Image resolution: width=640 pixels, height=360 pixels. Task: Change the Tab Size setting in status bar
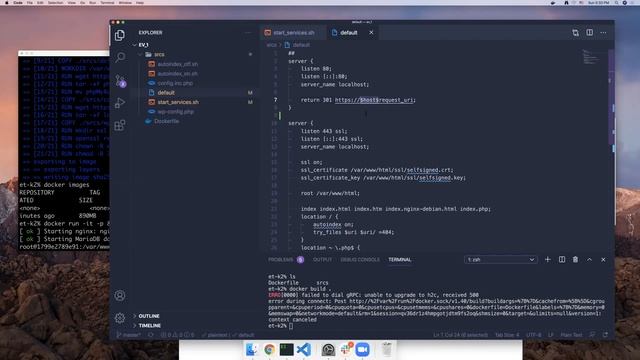coord(507,335)
